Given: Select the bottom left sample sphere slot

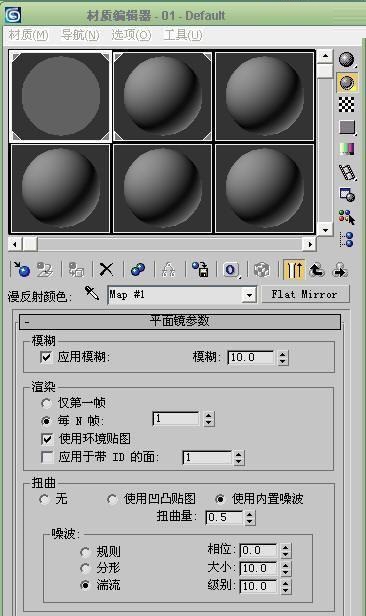Looking at the screenshot, I should click(60, 188).
